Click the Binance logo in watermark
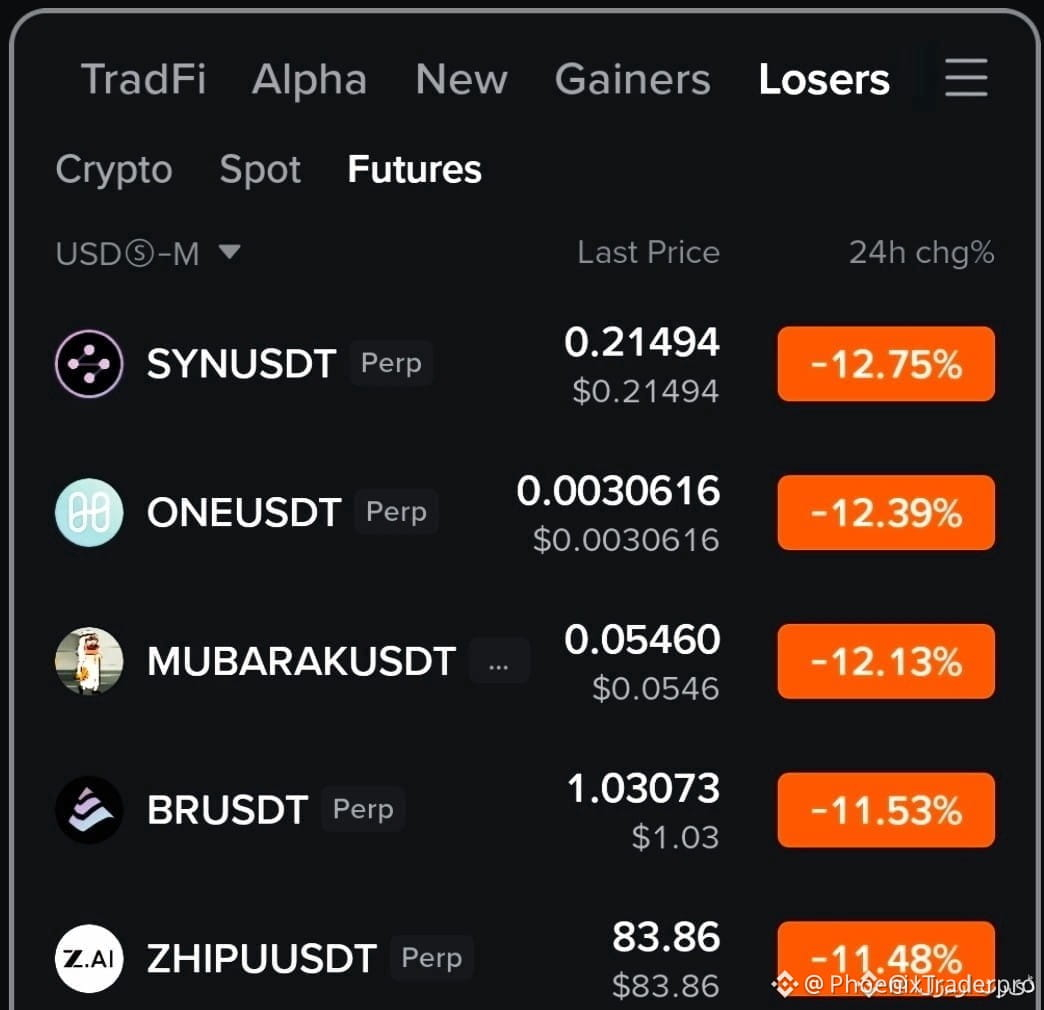 [785, 983]
